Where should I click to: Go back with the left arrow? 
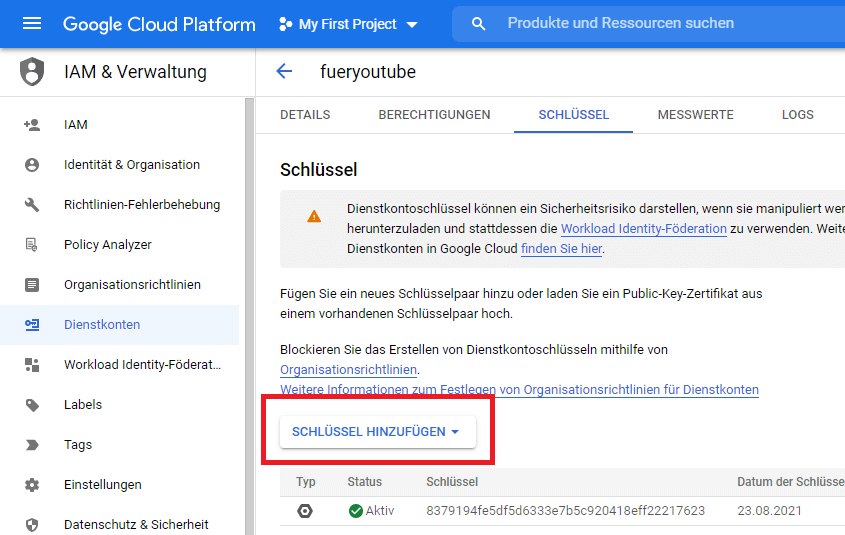coord(284,71)
